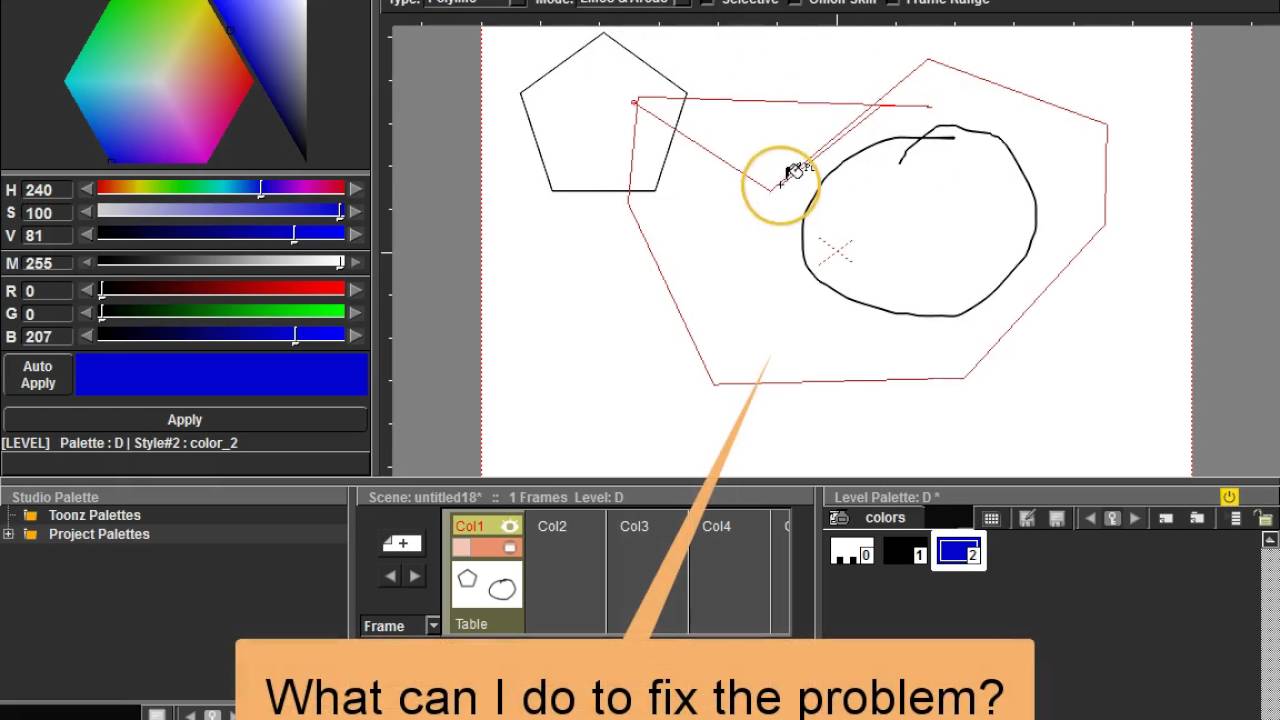This screenshot has width=1280, height=720.
Task: Decrease Green with left arrow on G row
Action: tap(87, 314)
